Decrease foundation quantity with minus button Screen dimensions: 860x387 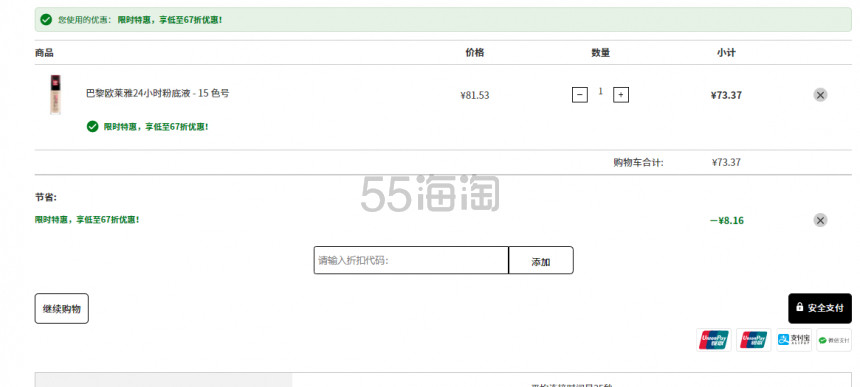pyautogui.click(x=580, y=95)
